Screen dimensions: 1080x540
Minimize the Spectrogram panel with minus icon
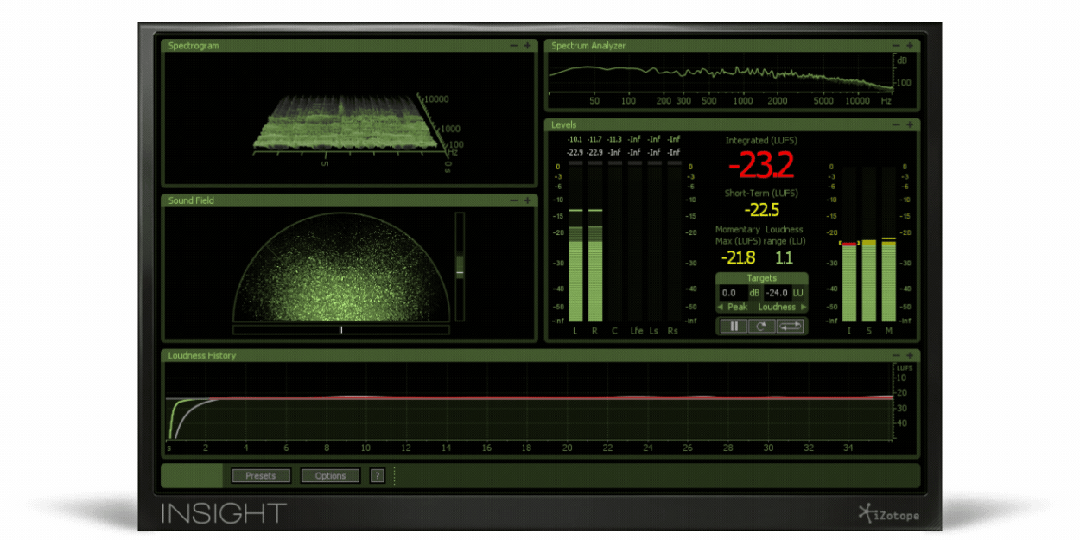click(x=514, y=45)
